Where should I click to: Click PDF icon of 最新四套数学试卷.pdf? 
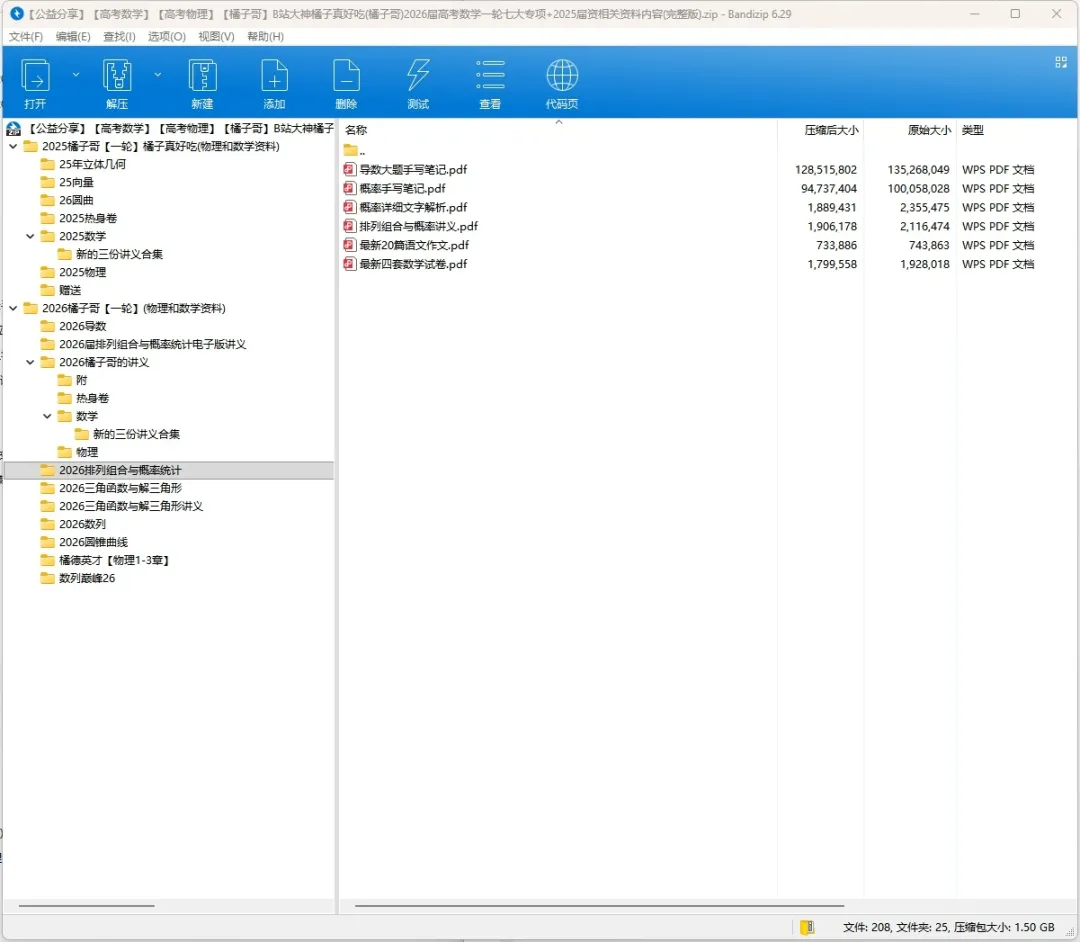(x=350, y=264)
